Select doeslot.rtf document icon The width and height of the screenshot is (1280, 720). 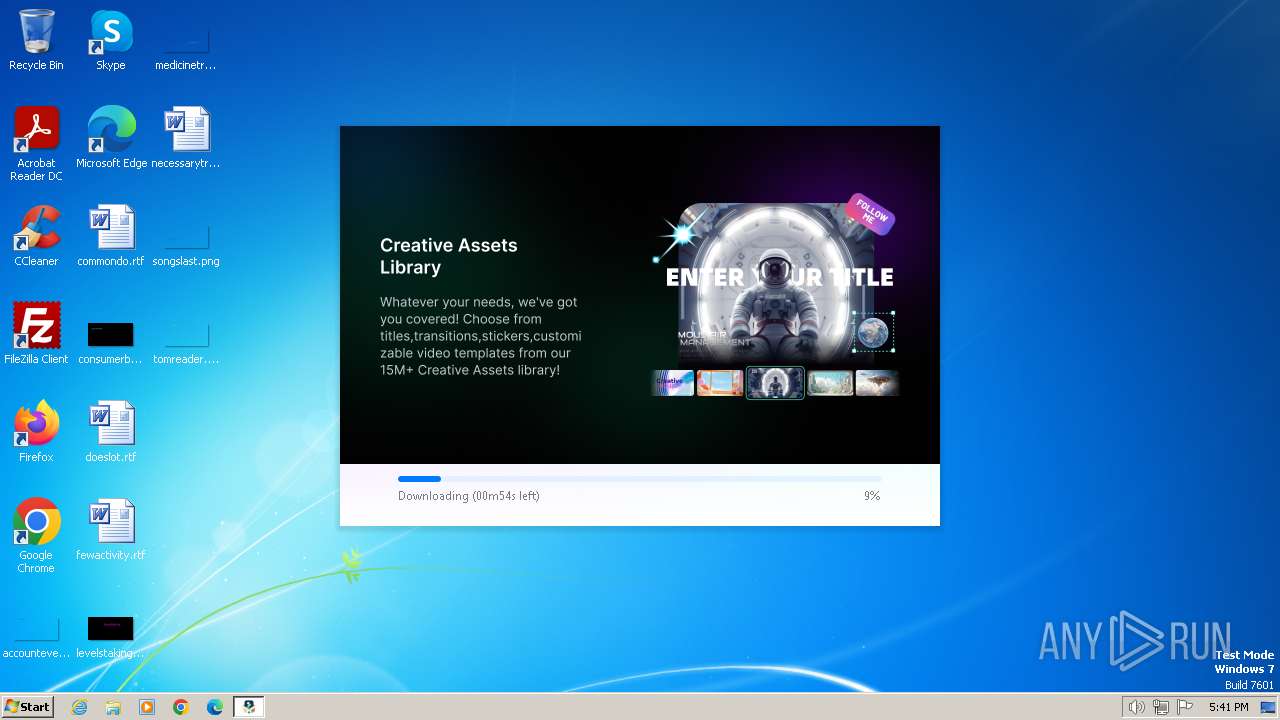point(111,432)
